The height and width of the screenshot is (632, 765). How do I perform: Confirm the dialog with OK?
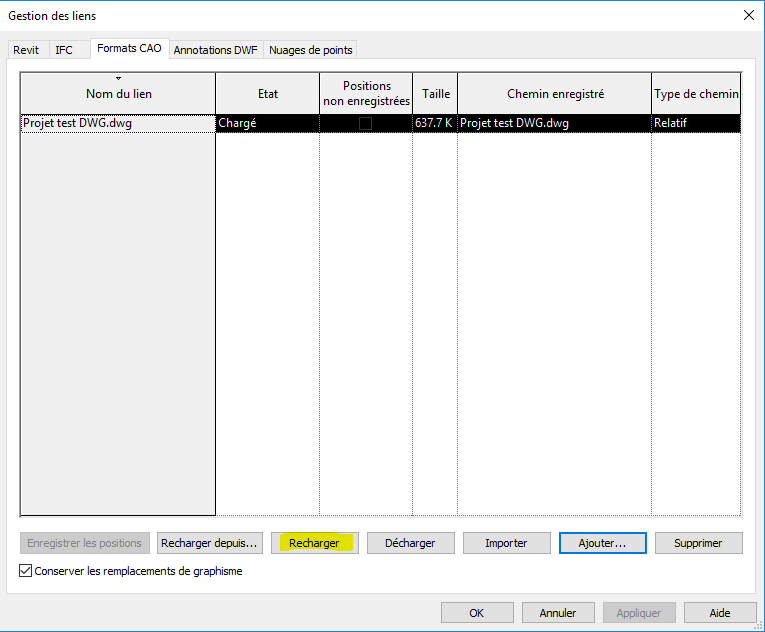(x=476, y=613)
